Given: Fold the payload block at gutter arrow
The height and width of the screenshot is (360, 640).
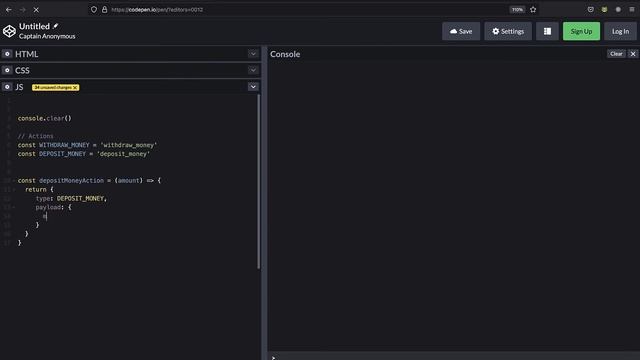Looking at the screenshot, I should [x=14, y=207].
